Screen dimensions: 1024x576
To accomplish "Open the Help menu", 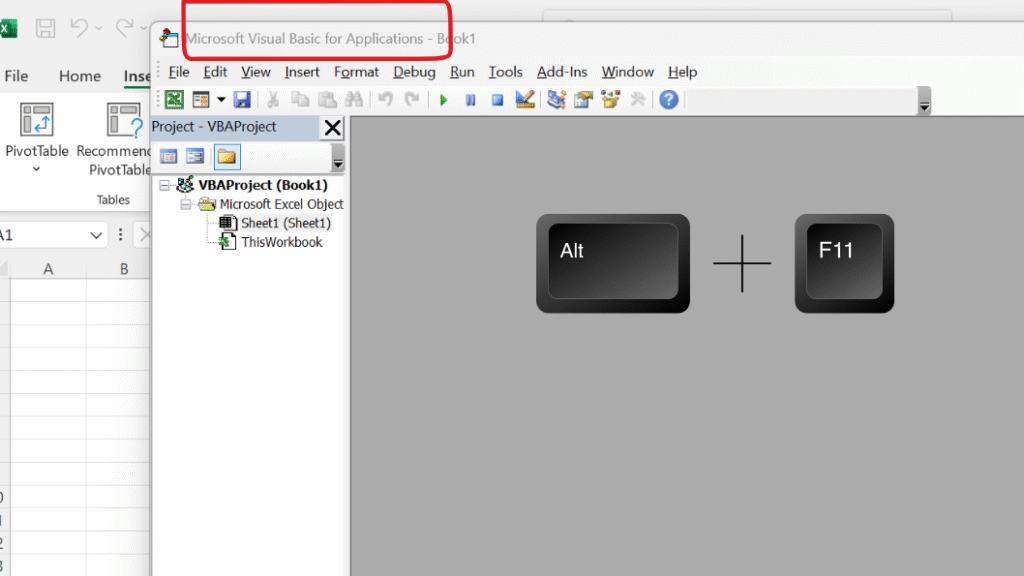I will 682,72.
